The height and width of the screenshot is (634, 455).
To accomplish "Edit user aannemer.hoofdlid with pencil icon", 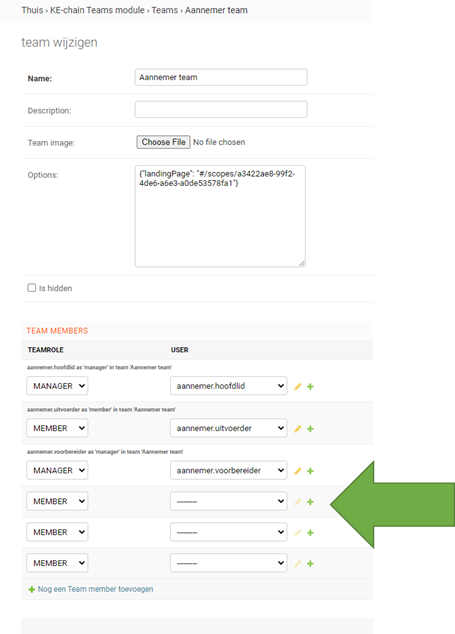I will pos(298,387).
